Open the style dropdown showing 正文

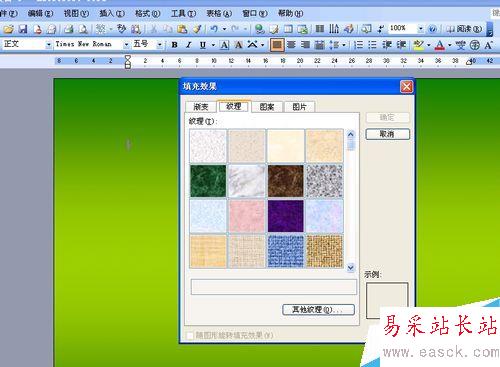point(49,44)
